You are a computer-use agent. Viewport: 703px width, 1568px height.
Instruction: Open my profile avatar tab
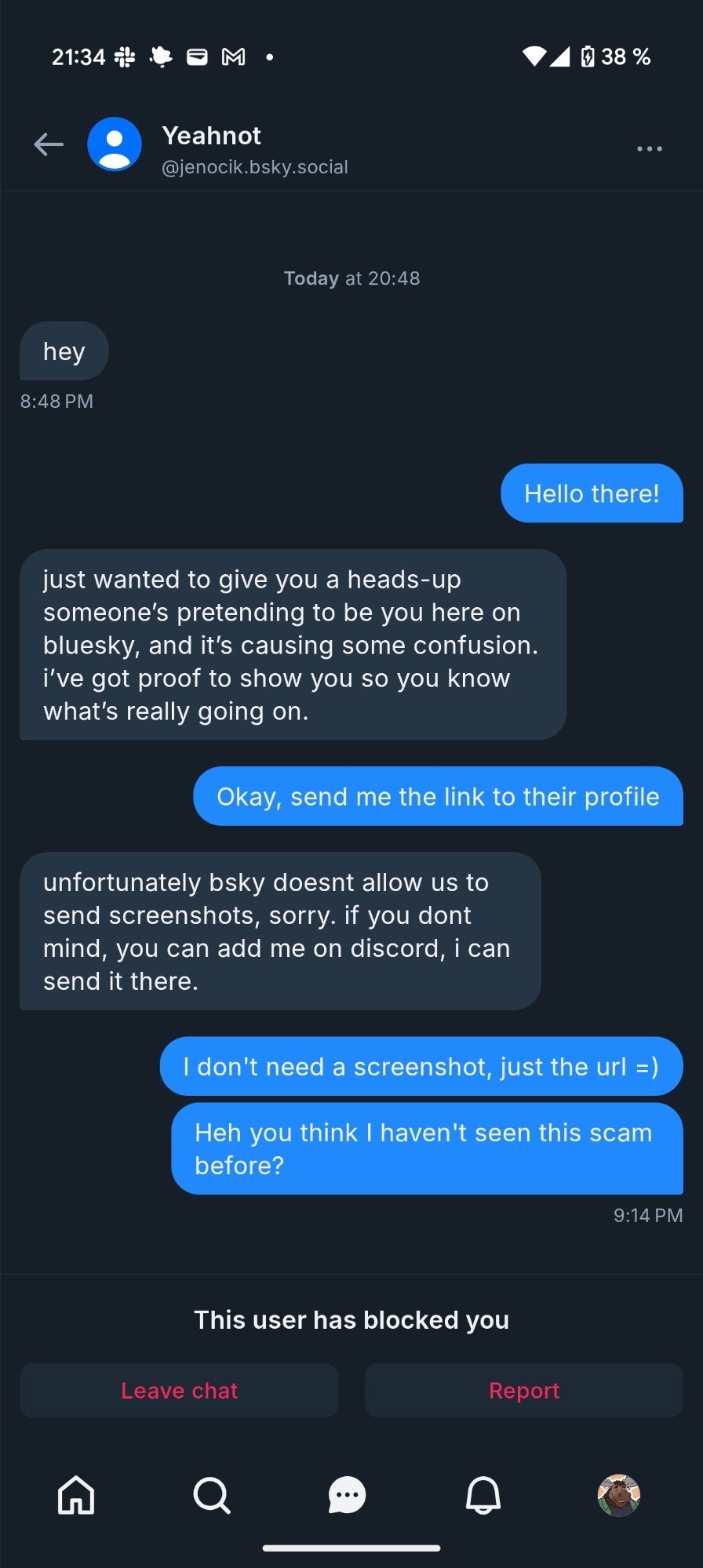coord(619,1495)
